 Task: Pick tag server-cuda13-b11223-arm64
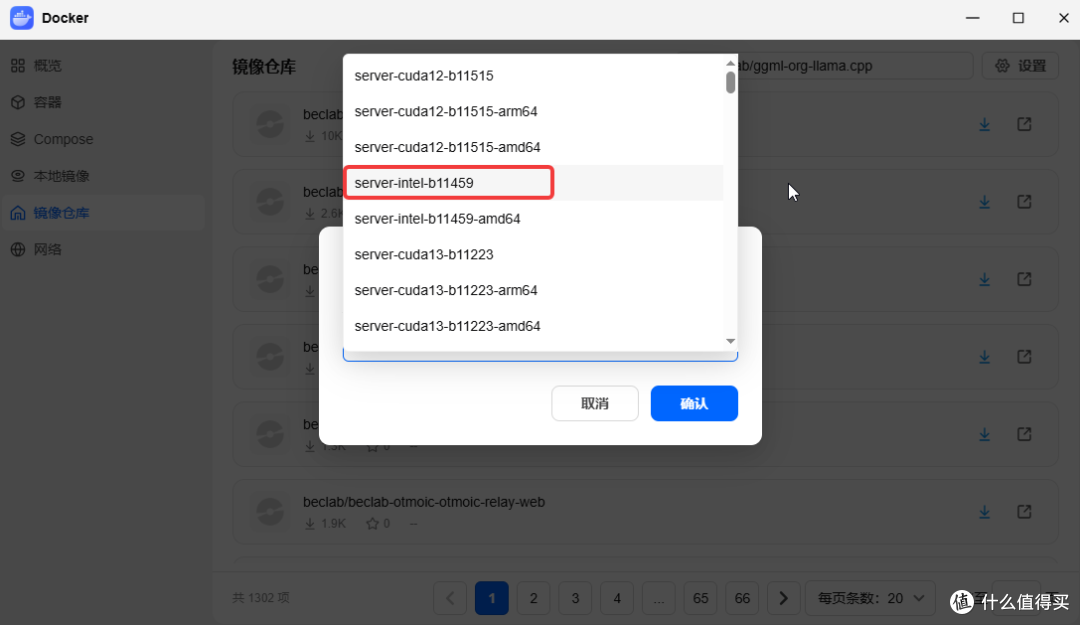[x=533, y=291]
